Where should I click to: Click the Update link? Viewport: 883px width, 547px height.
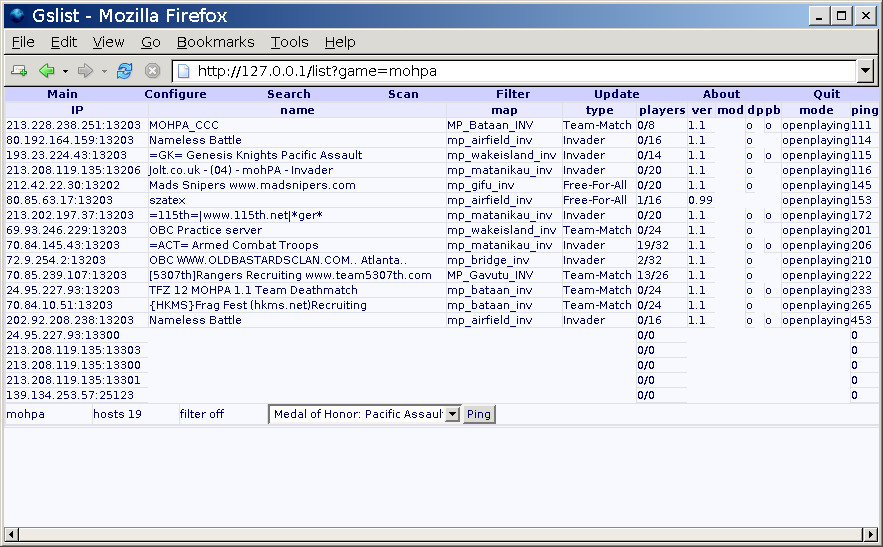[616, 94]
